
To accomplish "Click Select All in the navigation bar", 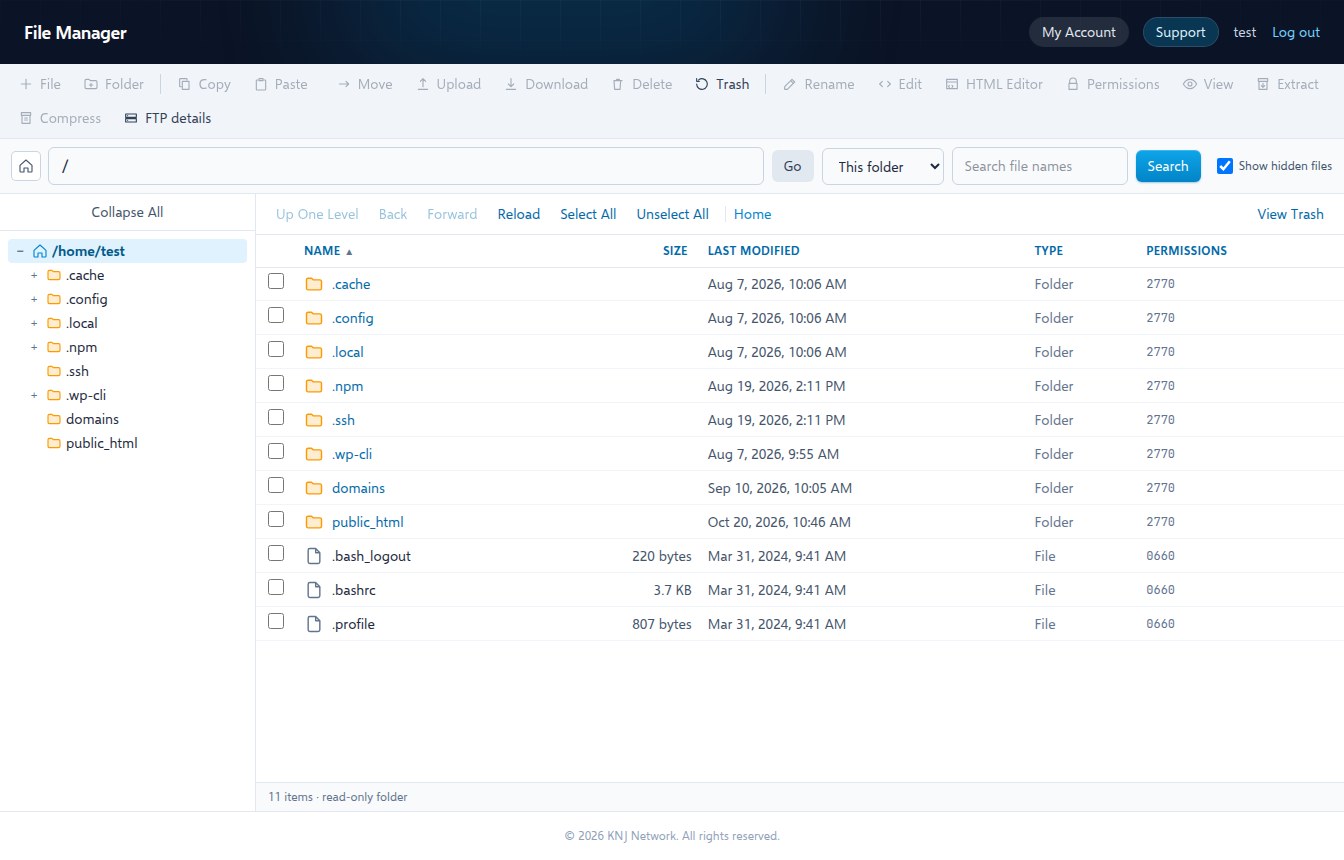I will pyautogui.click(x=588, y=214).
